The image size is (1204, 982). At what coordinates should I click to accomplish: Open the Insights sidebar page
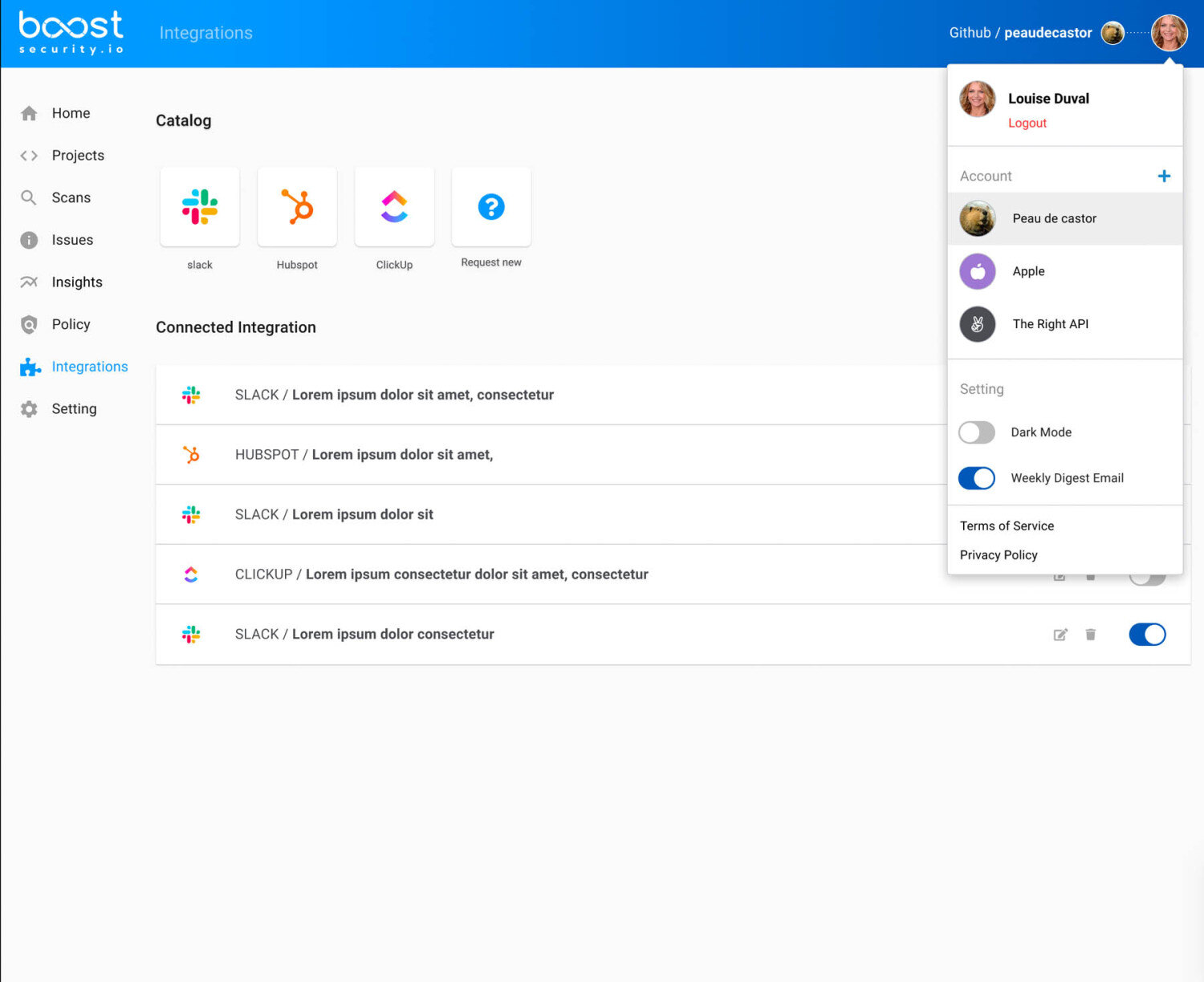(x=77, y=282)
